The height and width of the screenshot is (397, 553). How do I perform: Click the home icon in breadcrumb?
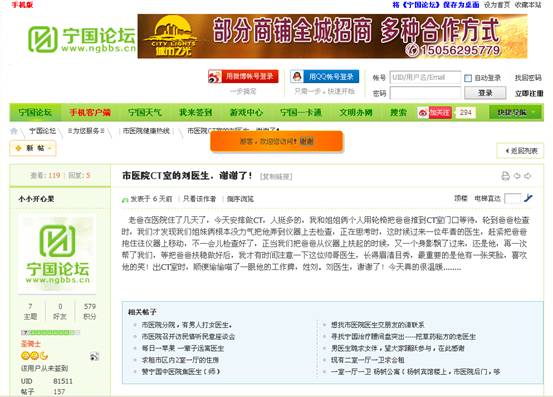(14, 131)
